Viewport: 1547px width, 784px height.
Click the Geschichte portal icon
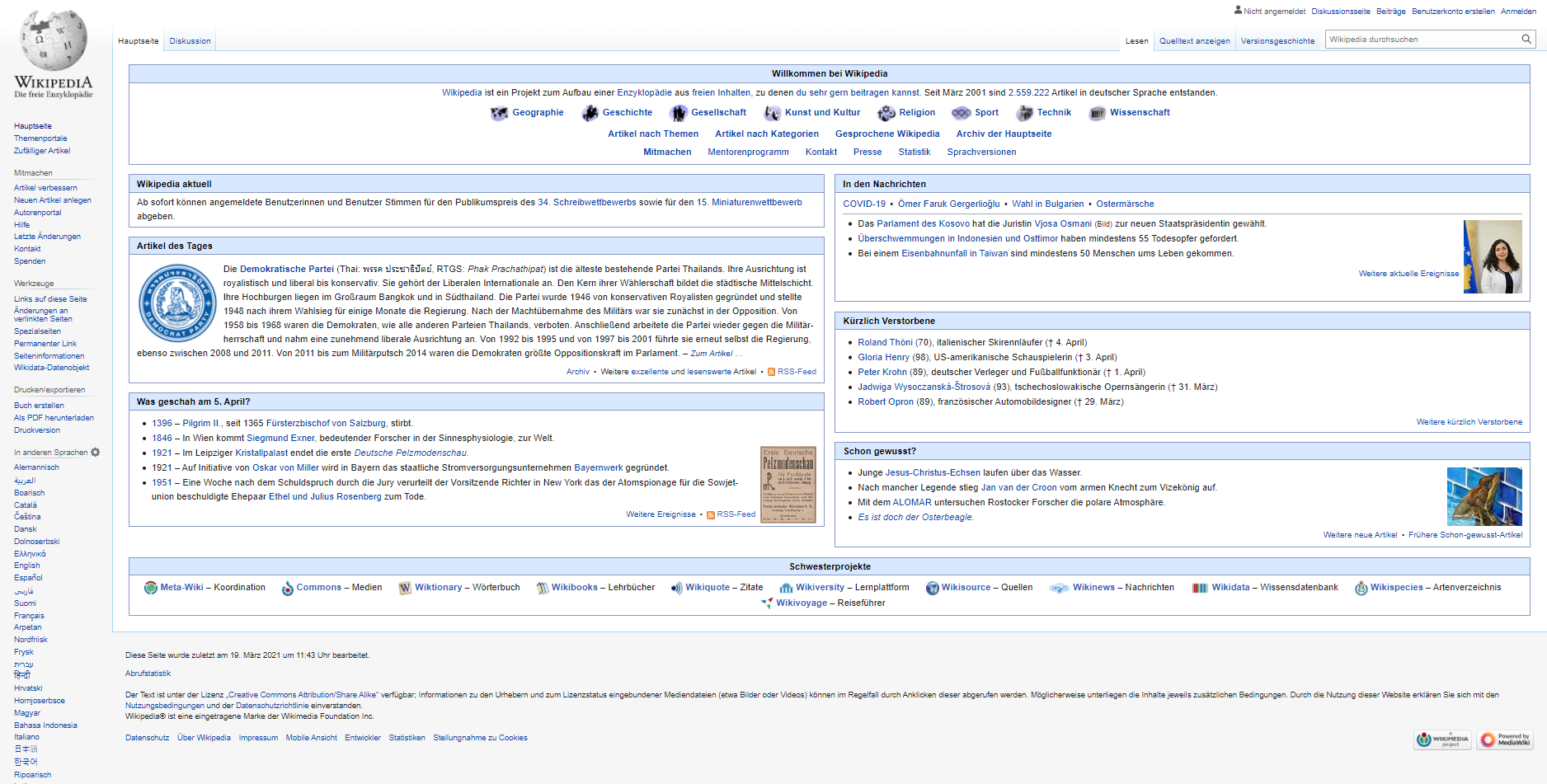pos(590,113)
